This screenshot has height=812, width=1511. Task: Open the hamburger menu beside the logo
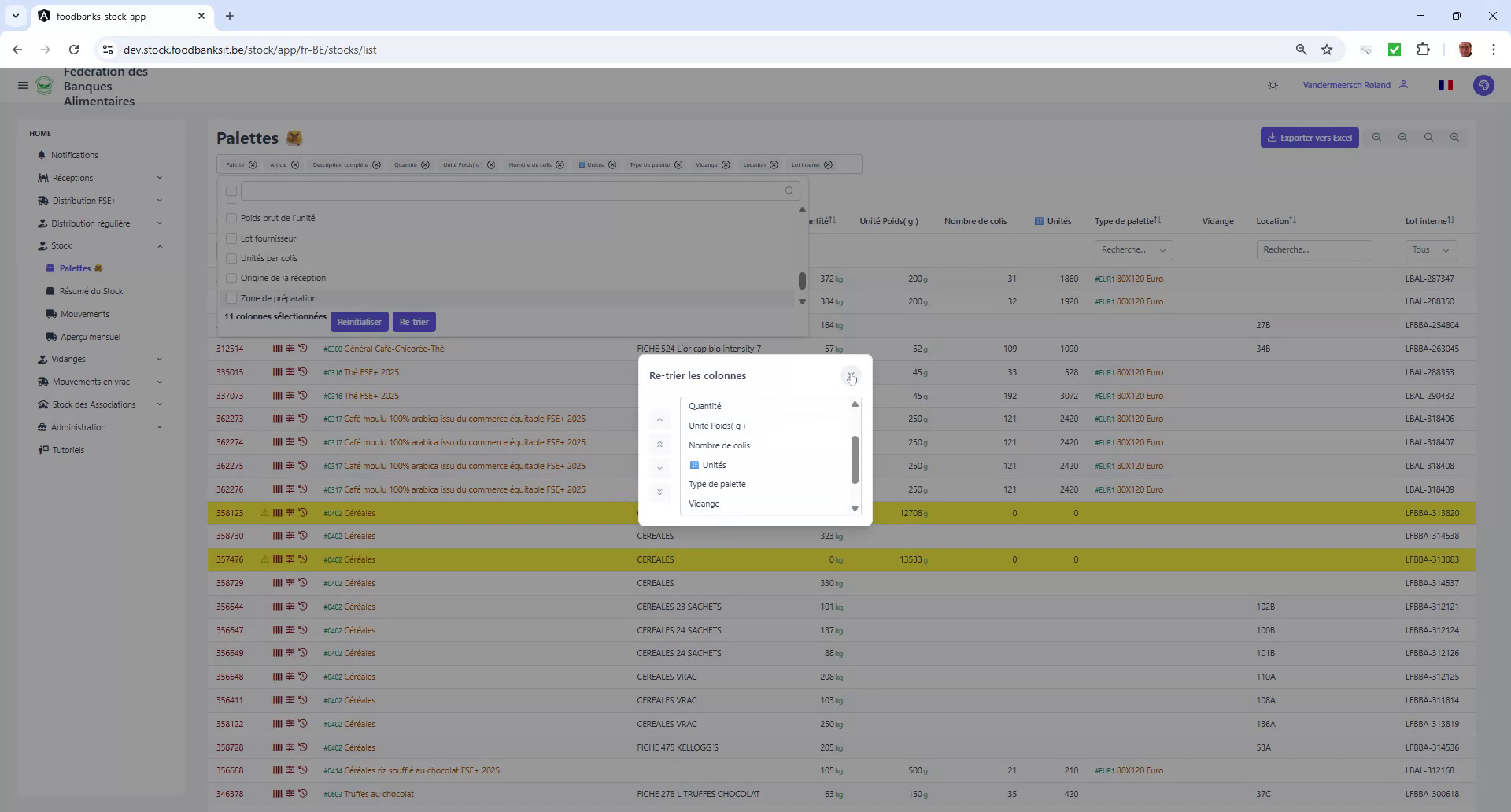(x=23, y=86)
